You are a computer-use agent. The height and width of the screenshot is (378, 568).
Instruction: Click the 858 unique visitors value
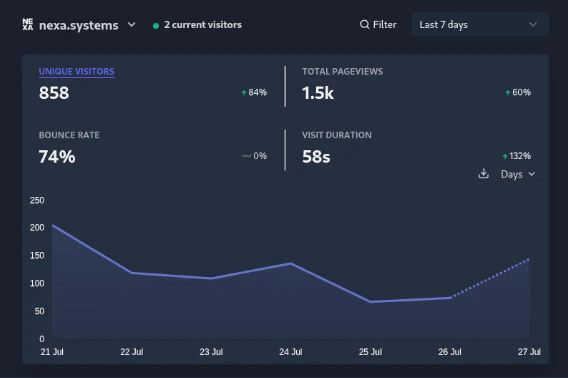pos(54,93)
